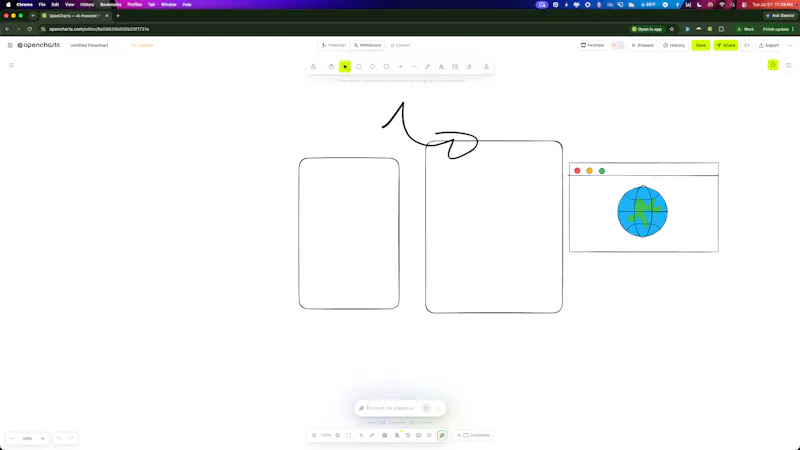Viewport: 800px width, 450px height.
Task: Click the 100% zoom label in bottom toolbar
Action: click(x=326, y=435)
